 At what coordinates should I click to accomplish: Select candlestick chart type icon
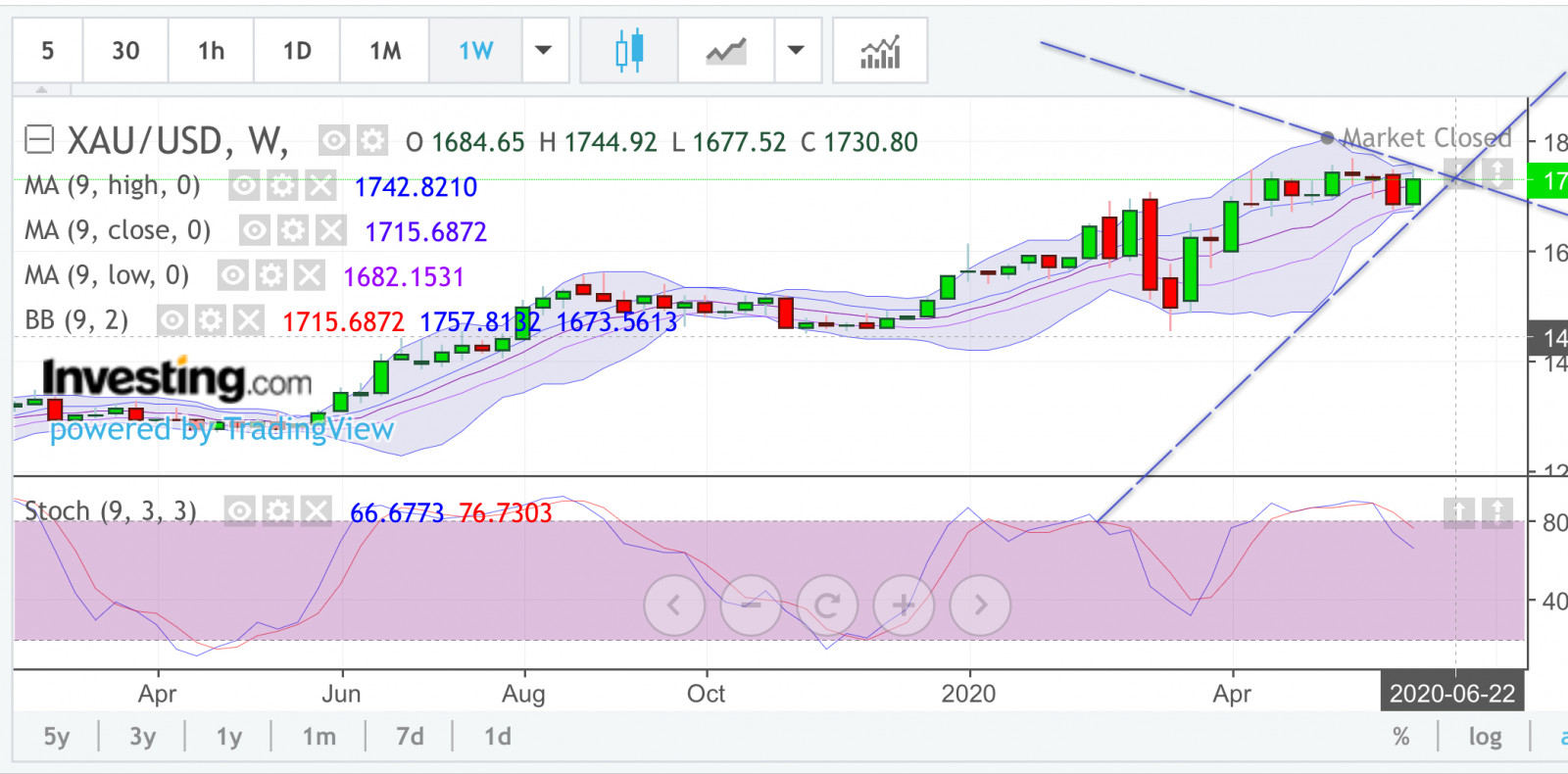click(x=629, y=50)
